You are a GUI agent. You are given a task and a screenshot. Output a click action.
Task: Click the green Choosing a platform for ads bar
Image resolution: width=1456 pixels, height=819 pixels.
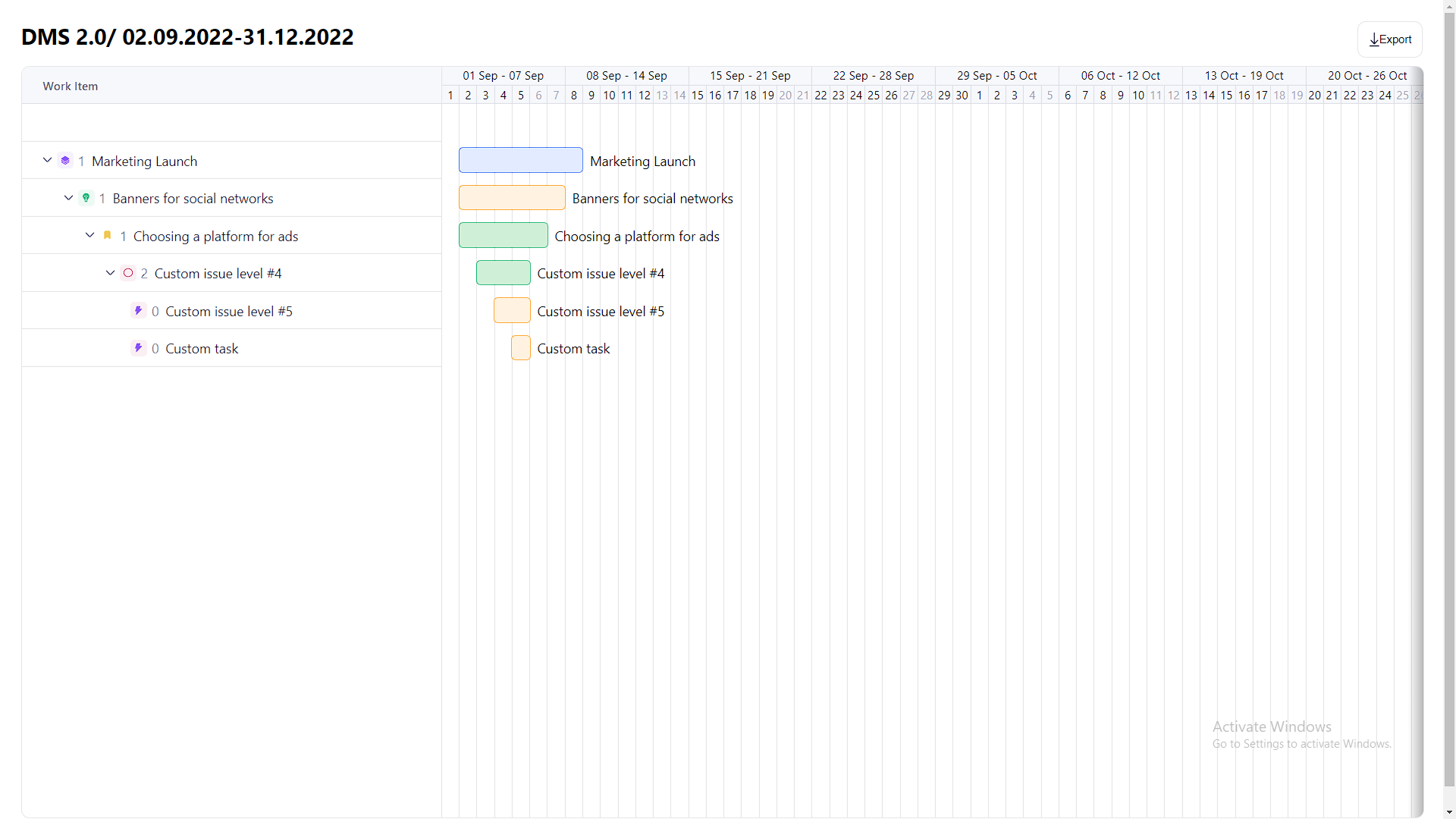point(504,235)
